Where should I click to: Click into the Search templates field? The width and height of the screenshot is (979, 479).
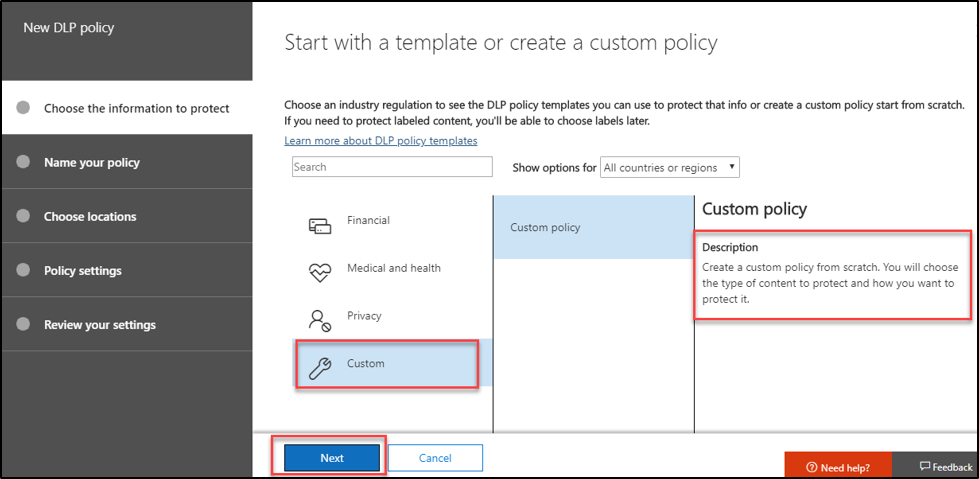[392, 167]
